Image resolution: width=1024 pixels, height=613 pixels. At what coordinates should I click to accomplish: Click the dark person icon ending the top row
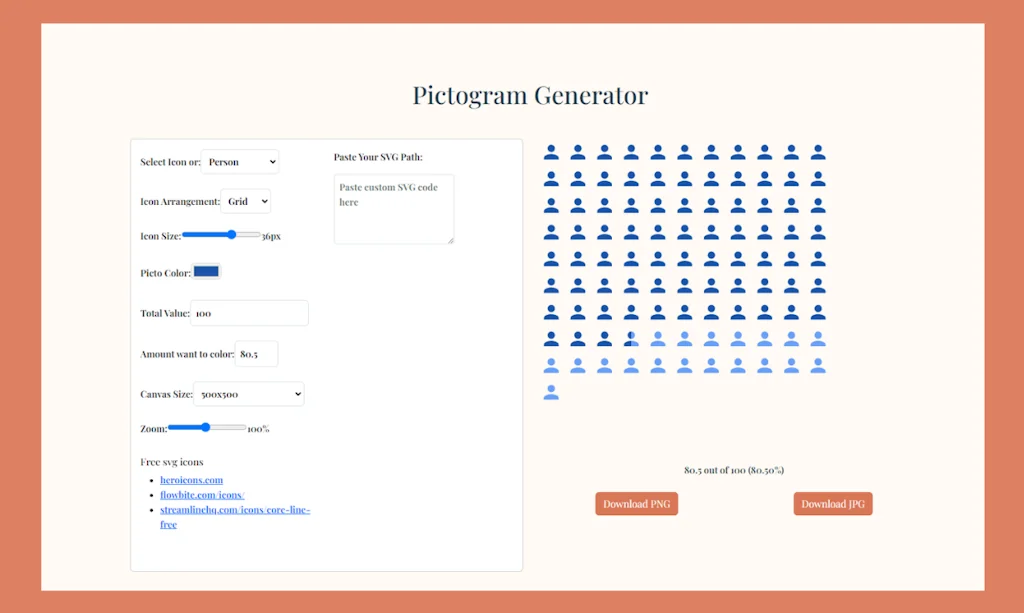coord(818,151)
